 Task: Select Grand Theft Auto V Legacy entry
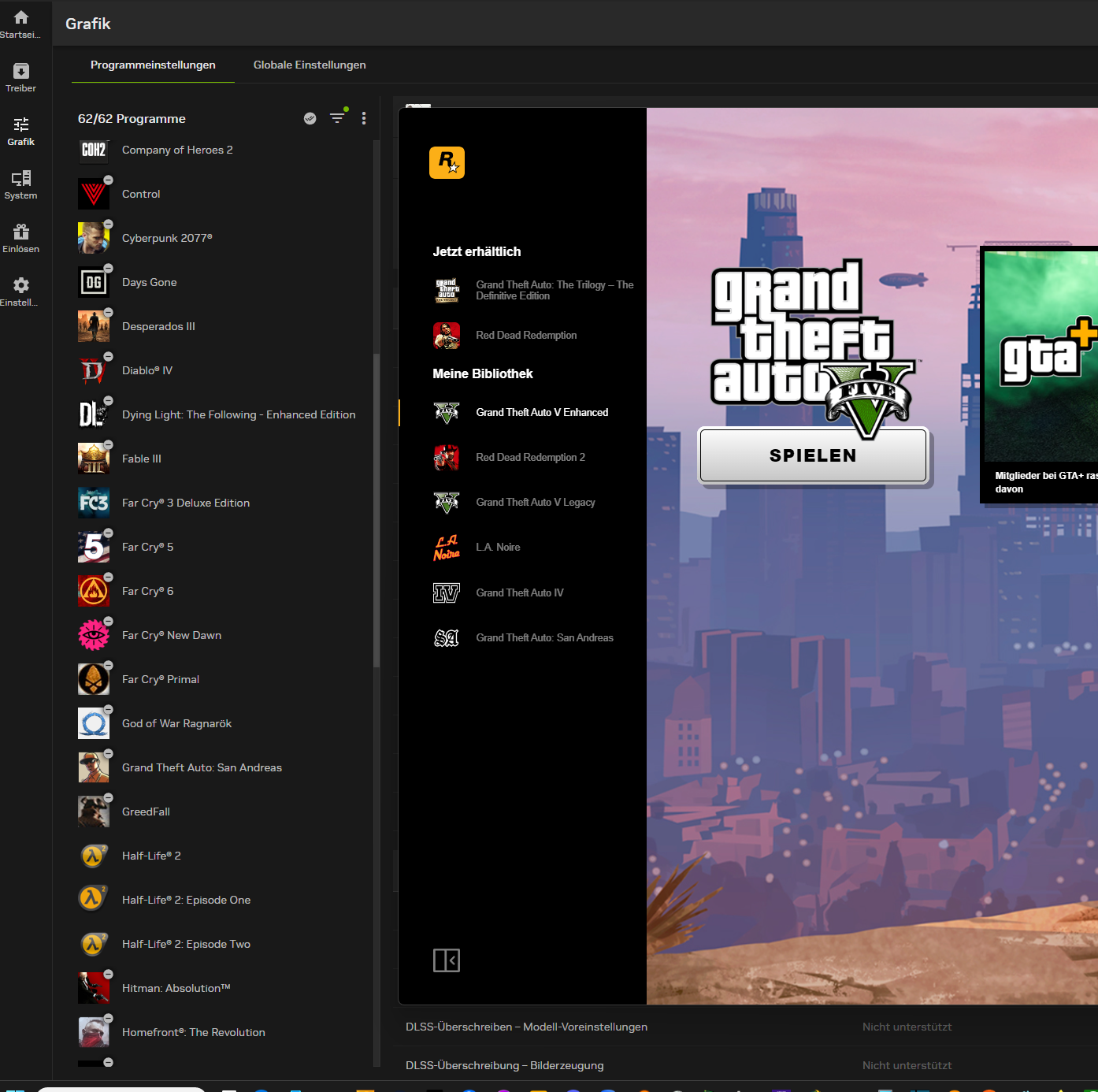coord(522,502)
